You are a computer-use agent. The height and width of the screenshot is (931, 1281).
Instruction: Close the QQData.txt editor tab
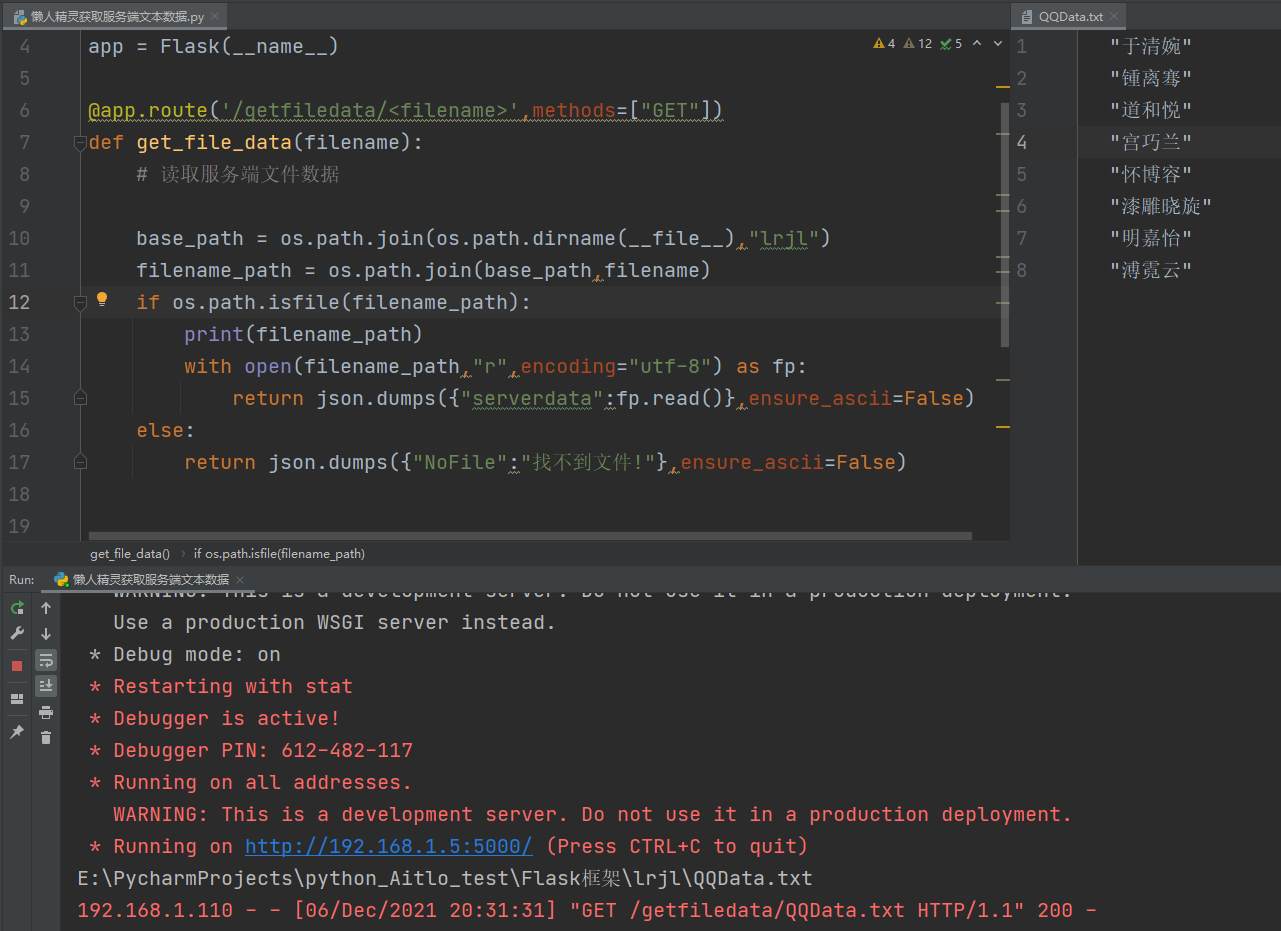click(1114, 17)
